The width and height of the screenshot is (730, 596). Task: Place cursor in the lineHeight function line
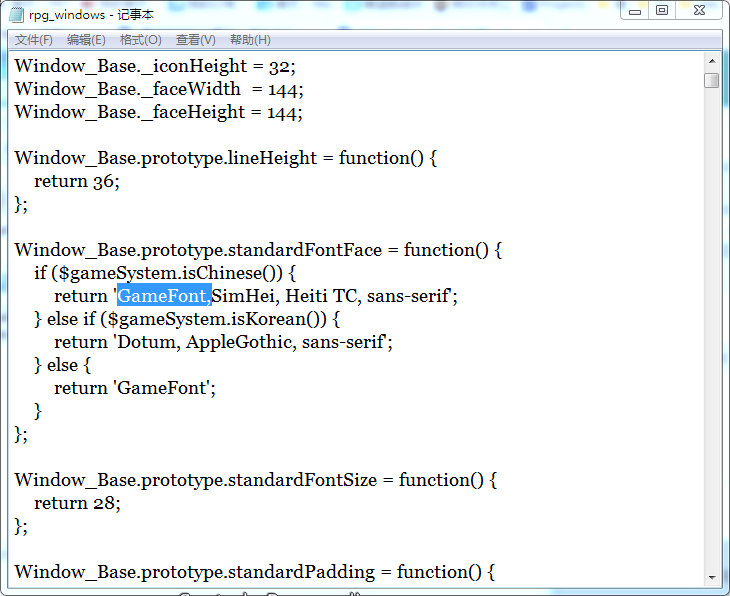point(226,158)
